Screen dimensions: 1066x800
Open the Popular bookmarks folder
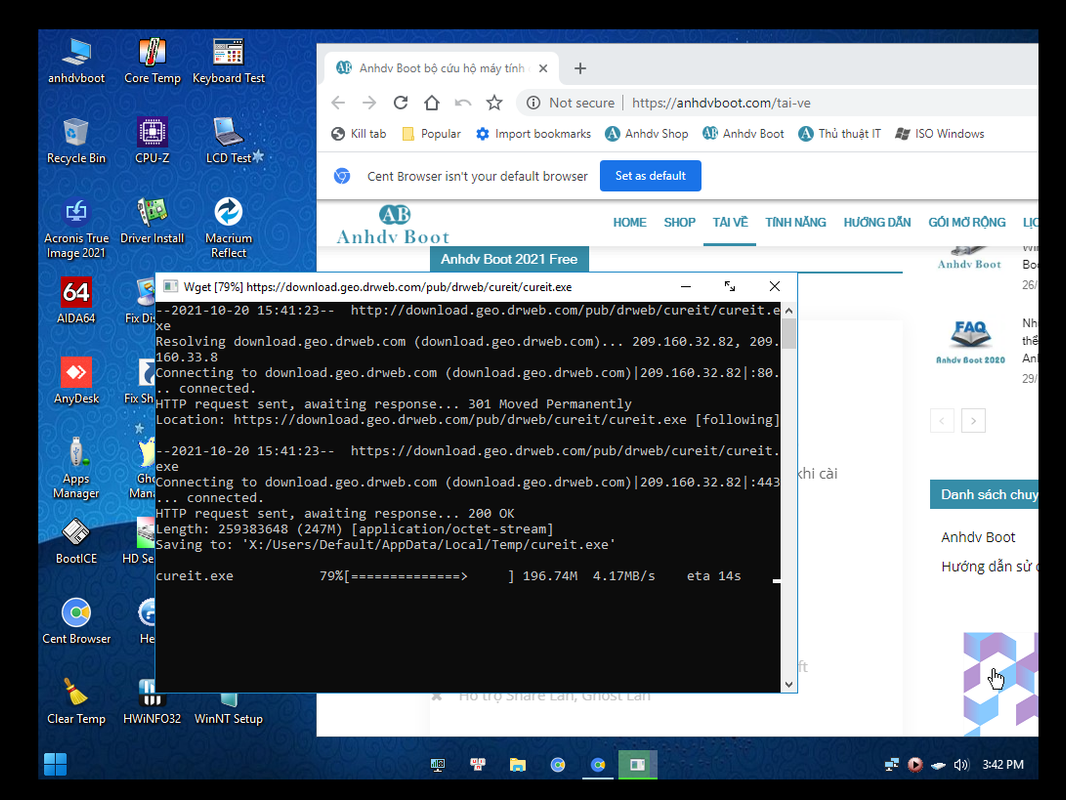click(x=432, y=134)
